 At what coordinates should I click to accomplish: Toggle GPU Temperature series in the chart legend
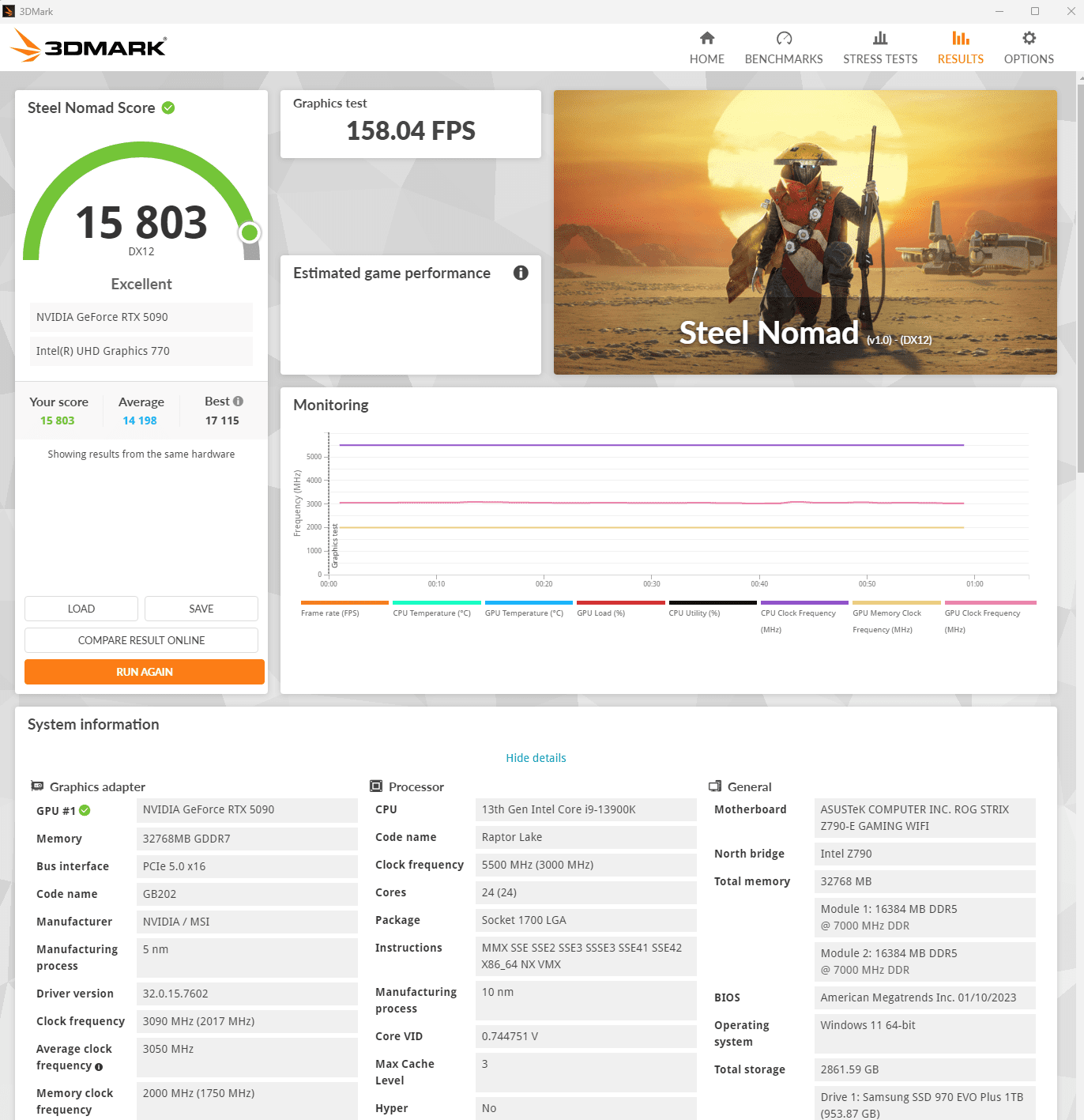[x=529, y=609]
